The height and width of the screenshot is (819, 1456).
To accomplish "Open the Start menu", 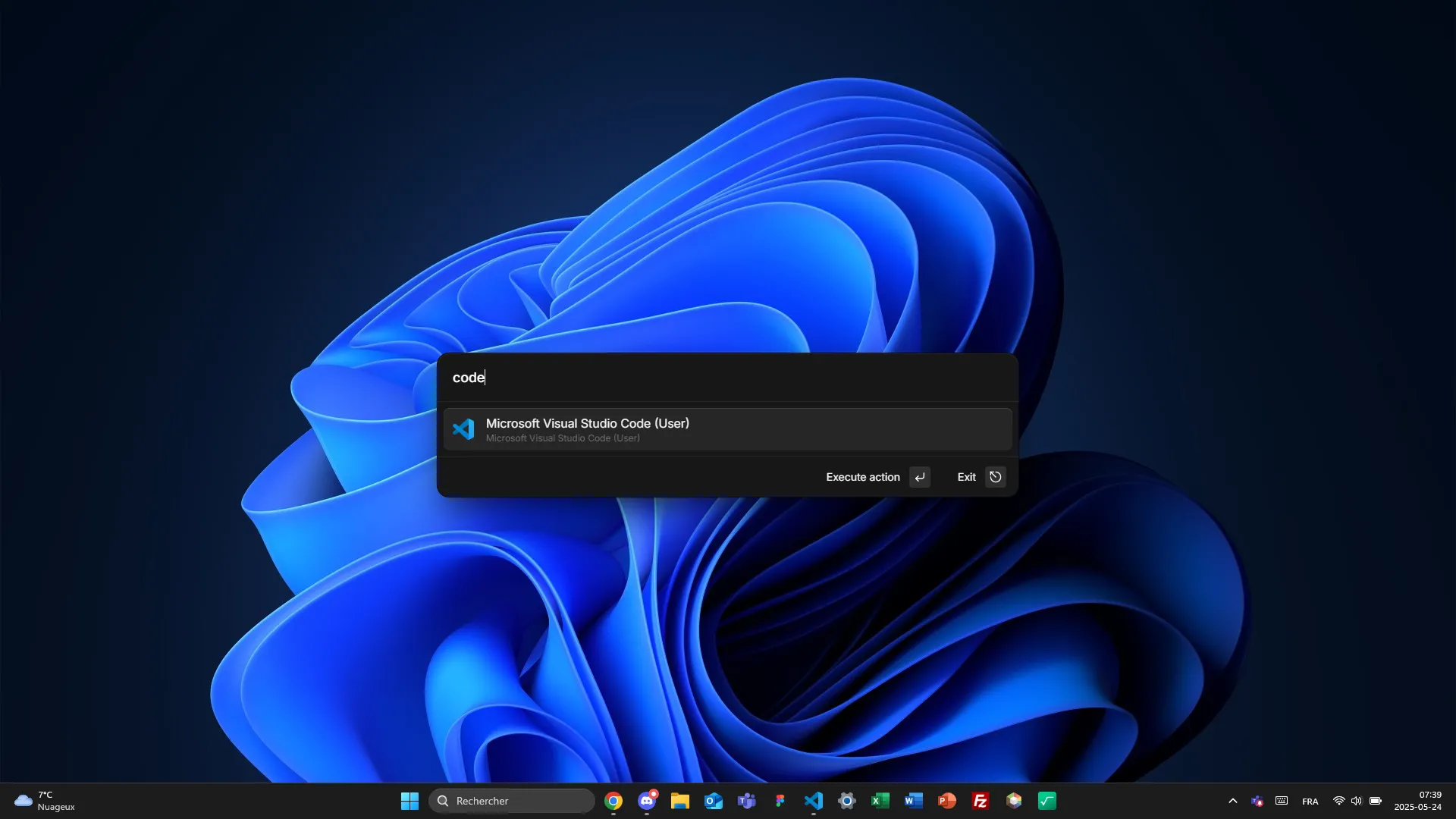I will pyautogui.click(x=409, y=800).
